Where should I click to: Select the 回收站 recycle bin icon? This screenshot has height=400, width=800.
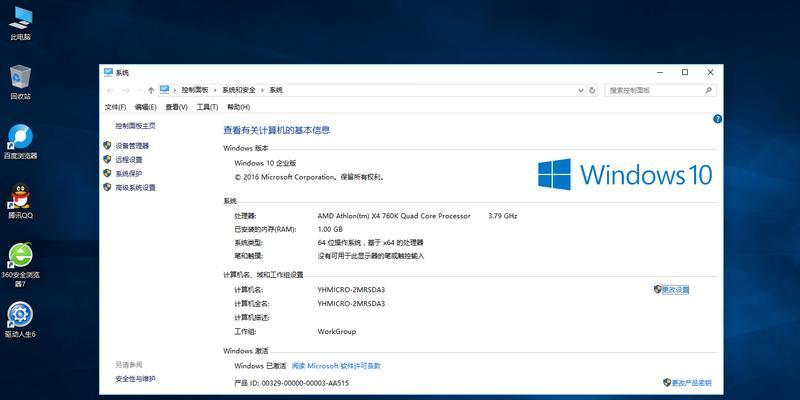[x=20, y=82]
